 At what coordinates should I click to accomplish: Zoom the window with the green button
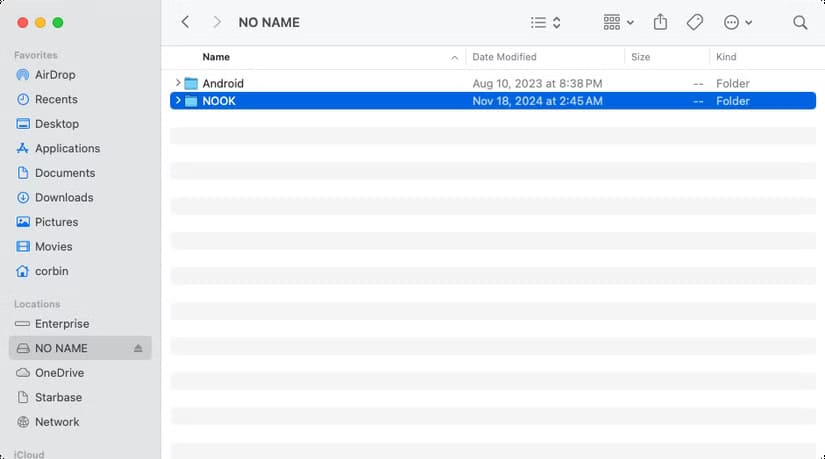coord(58,23)
